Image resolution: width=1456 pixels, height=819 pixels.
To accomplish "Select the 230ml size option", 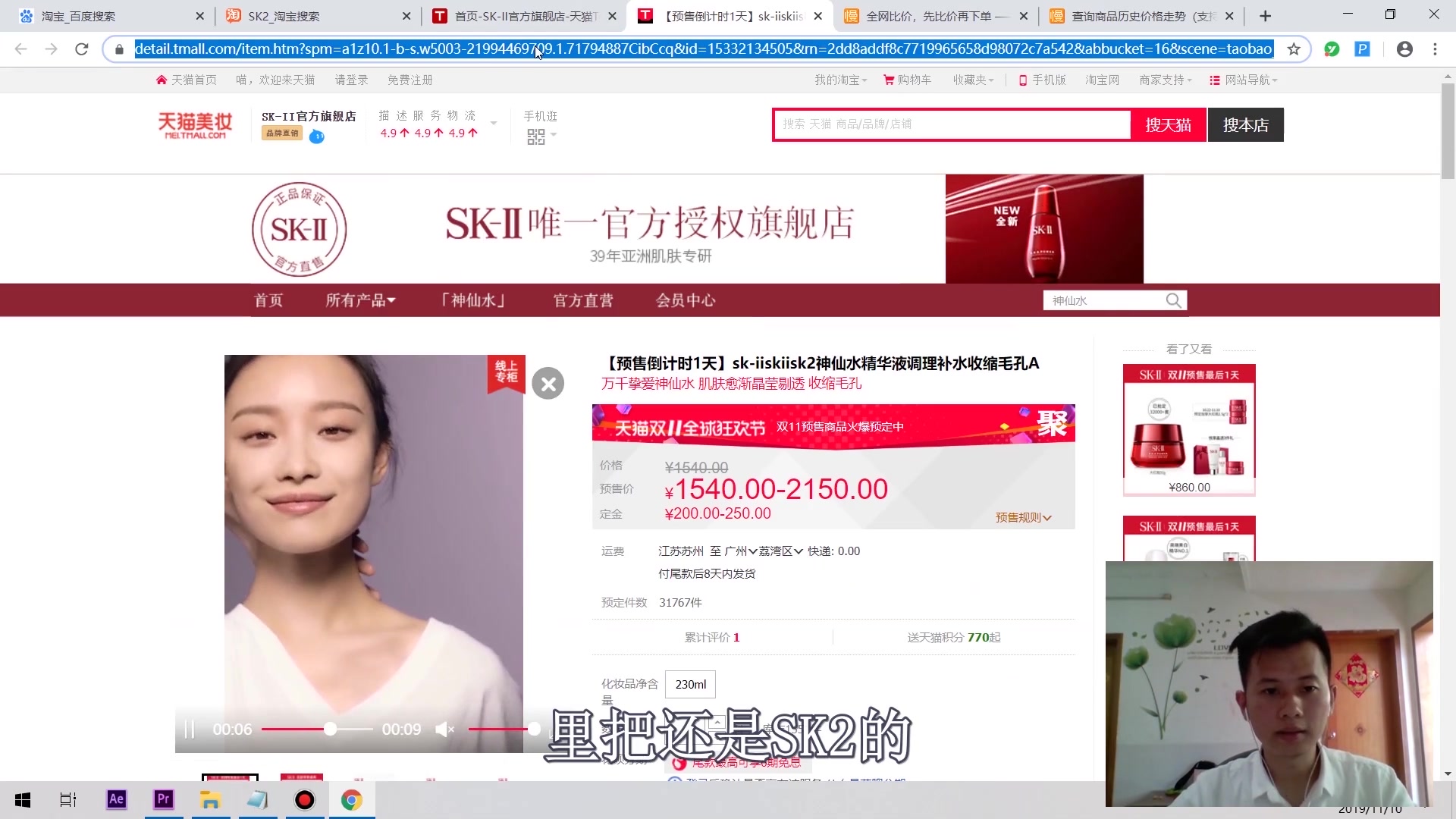I will click(x=690, y=684).
